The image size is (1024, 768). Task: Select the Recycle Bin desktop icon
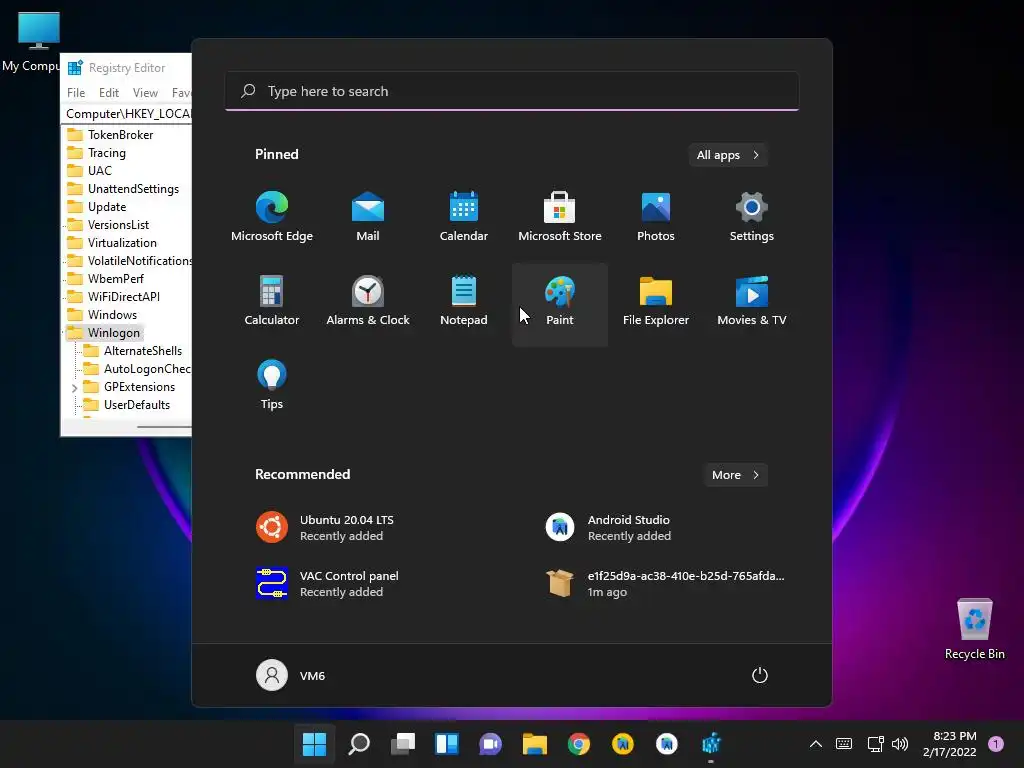tap(974, 629)
